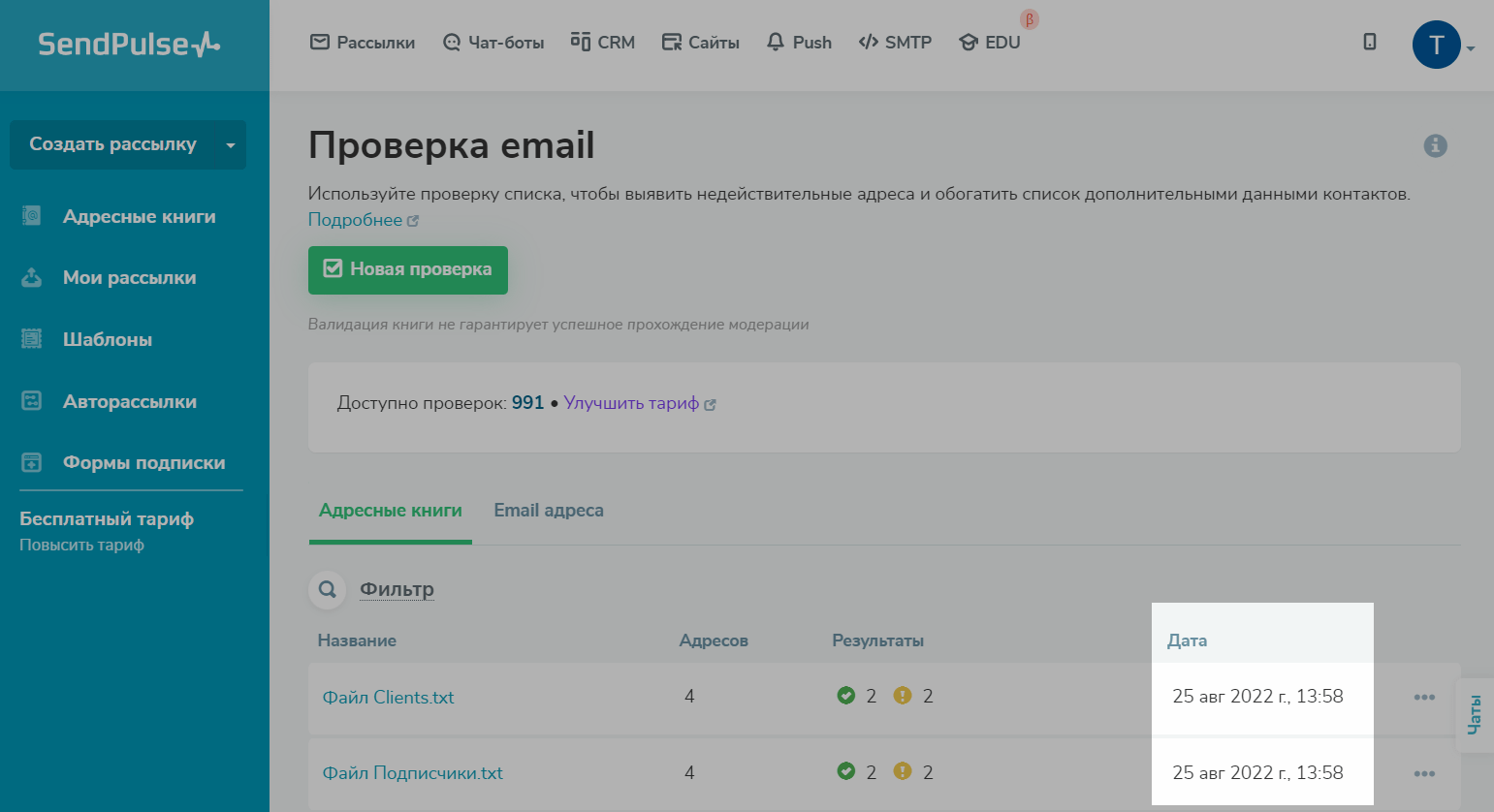Open Адресные книги in the sidebar

pyautogui.click(x=140, y=216)
